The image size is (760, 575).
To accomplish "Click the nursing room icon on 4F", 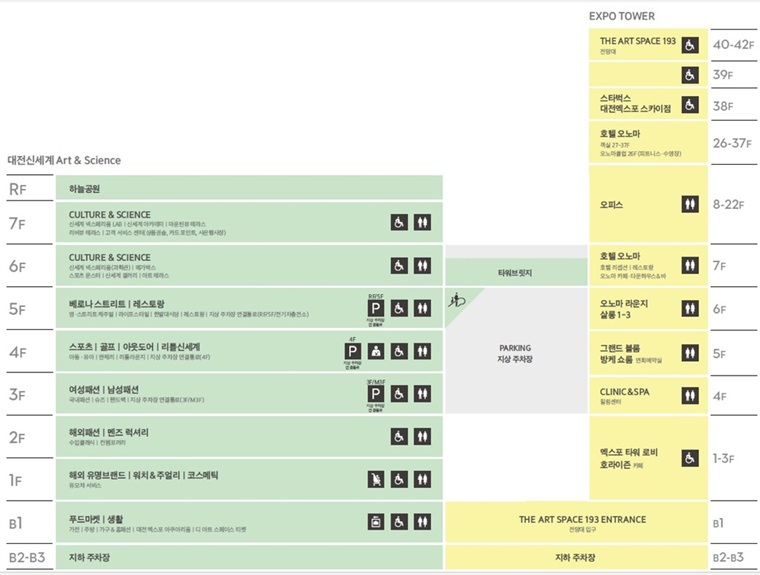I will pos(376,351).
